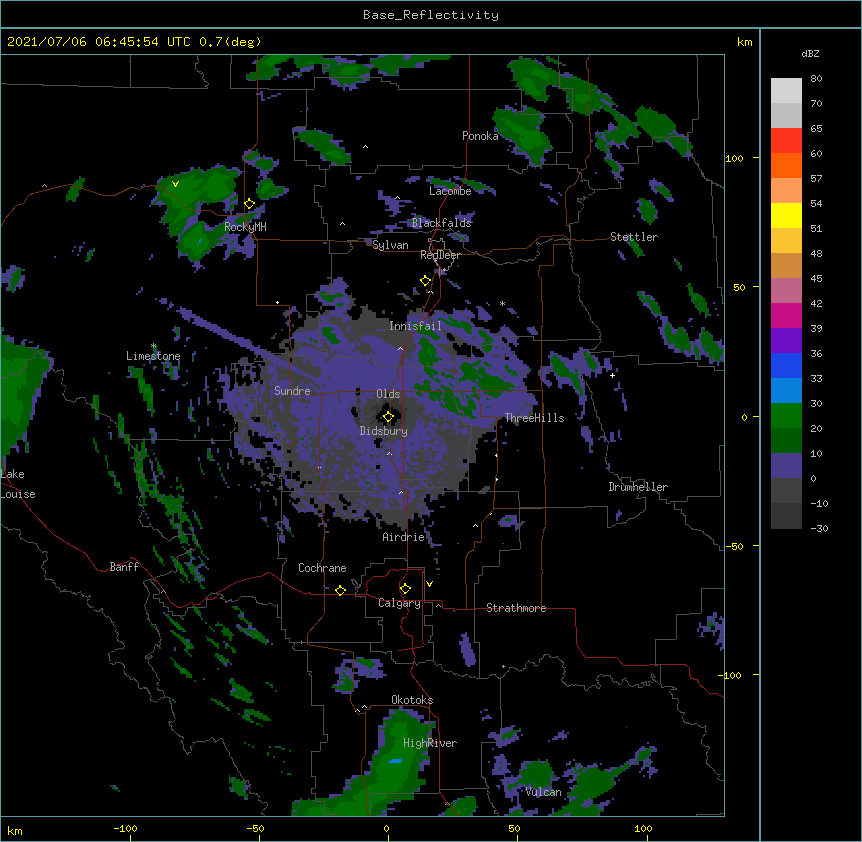
Task: Click the Banff label
Action: [124, 567]
